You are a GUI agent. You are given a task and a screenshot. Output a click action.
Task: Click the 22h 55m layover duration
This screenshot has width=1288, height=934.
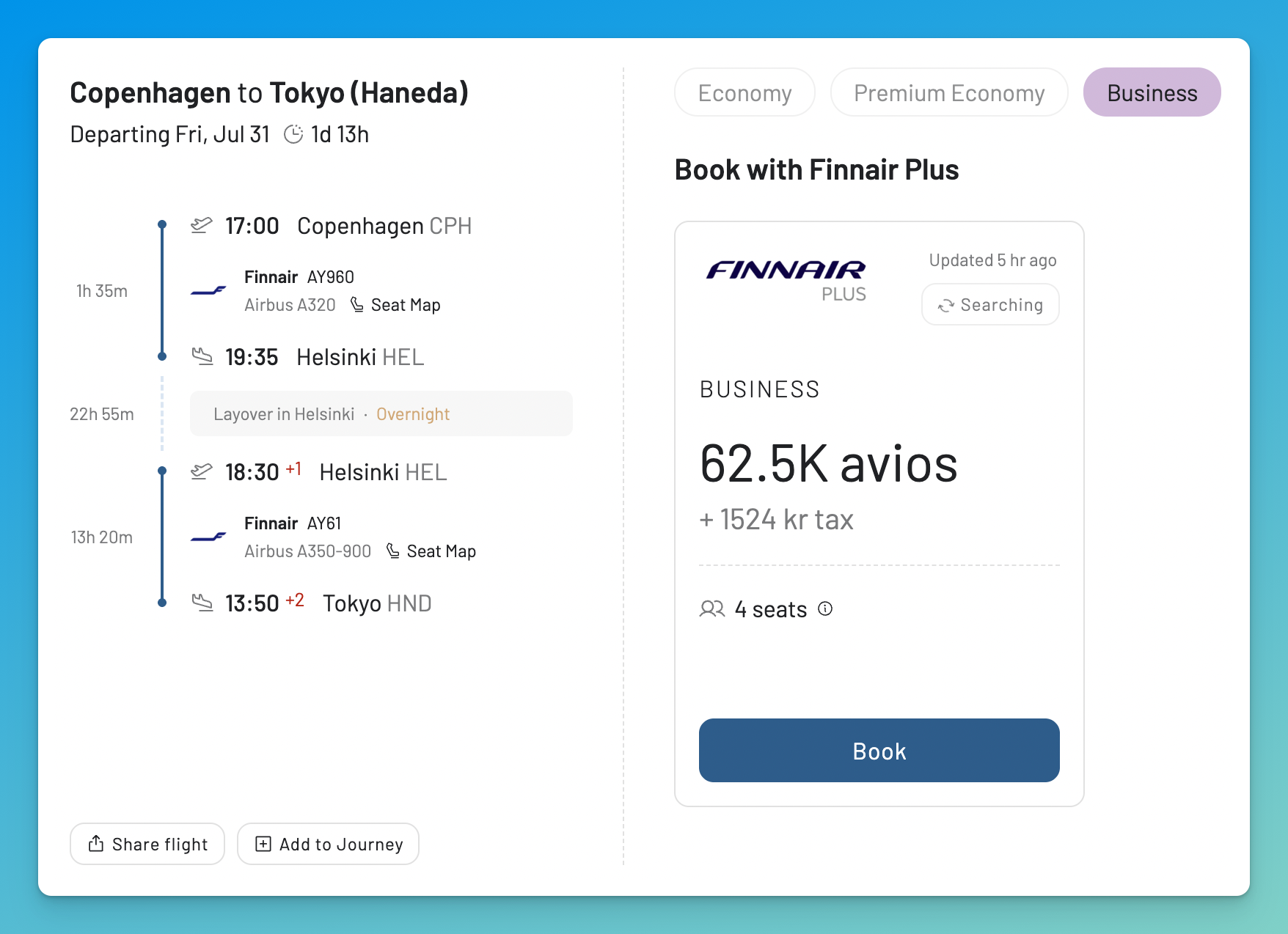pos(102,414)
